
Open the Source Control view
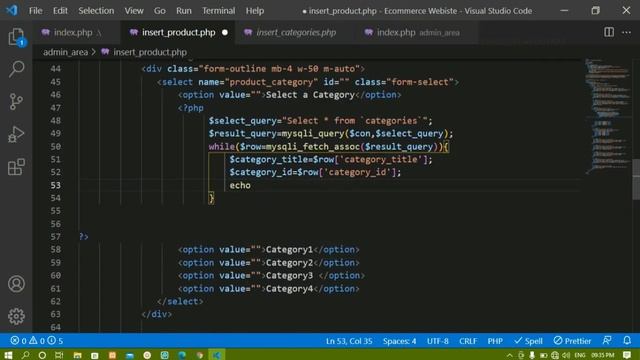point(16,102)
